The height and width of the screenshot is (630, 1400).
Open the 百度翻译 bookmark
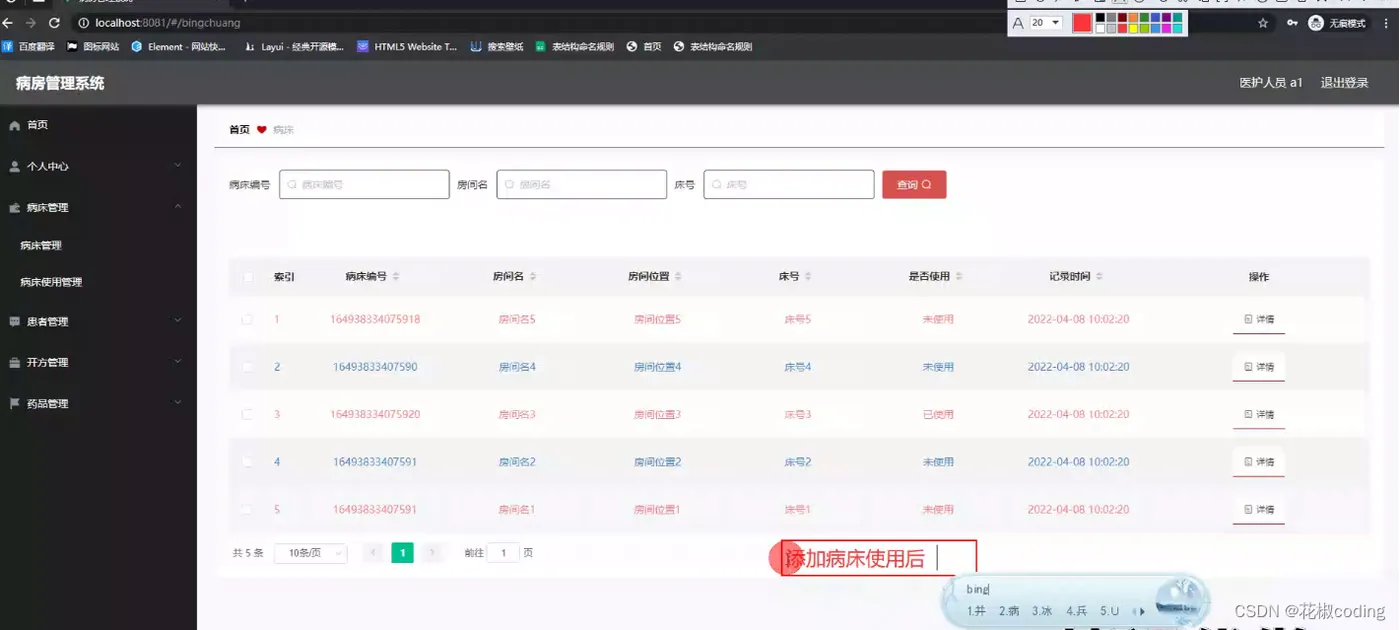tap(28, 46)
